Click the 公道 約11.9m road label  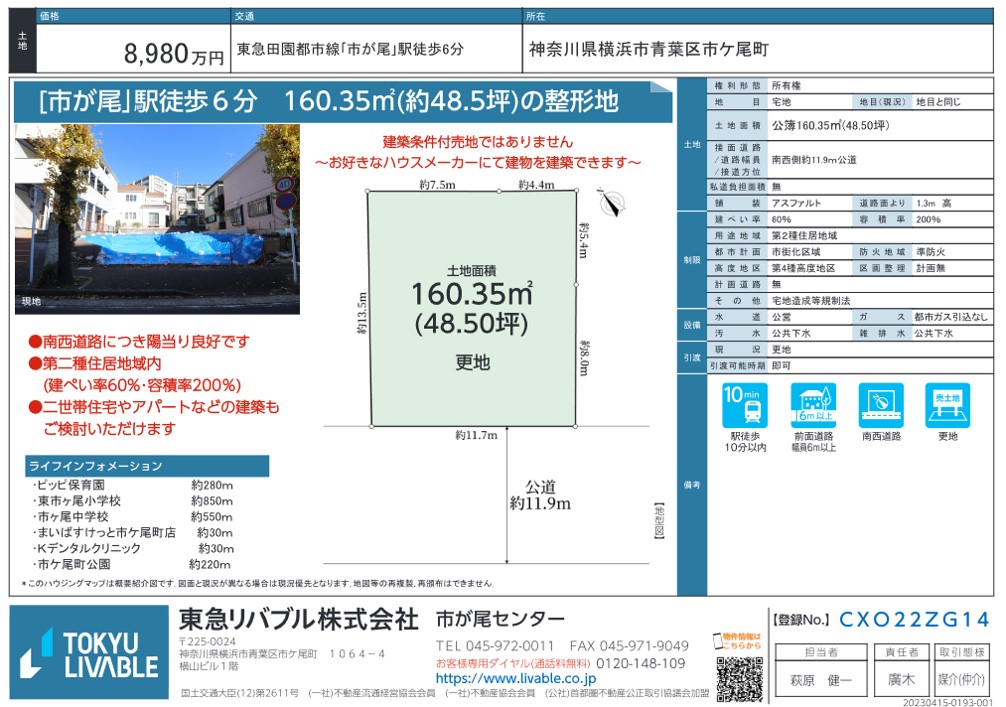[x=540, y=494]
